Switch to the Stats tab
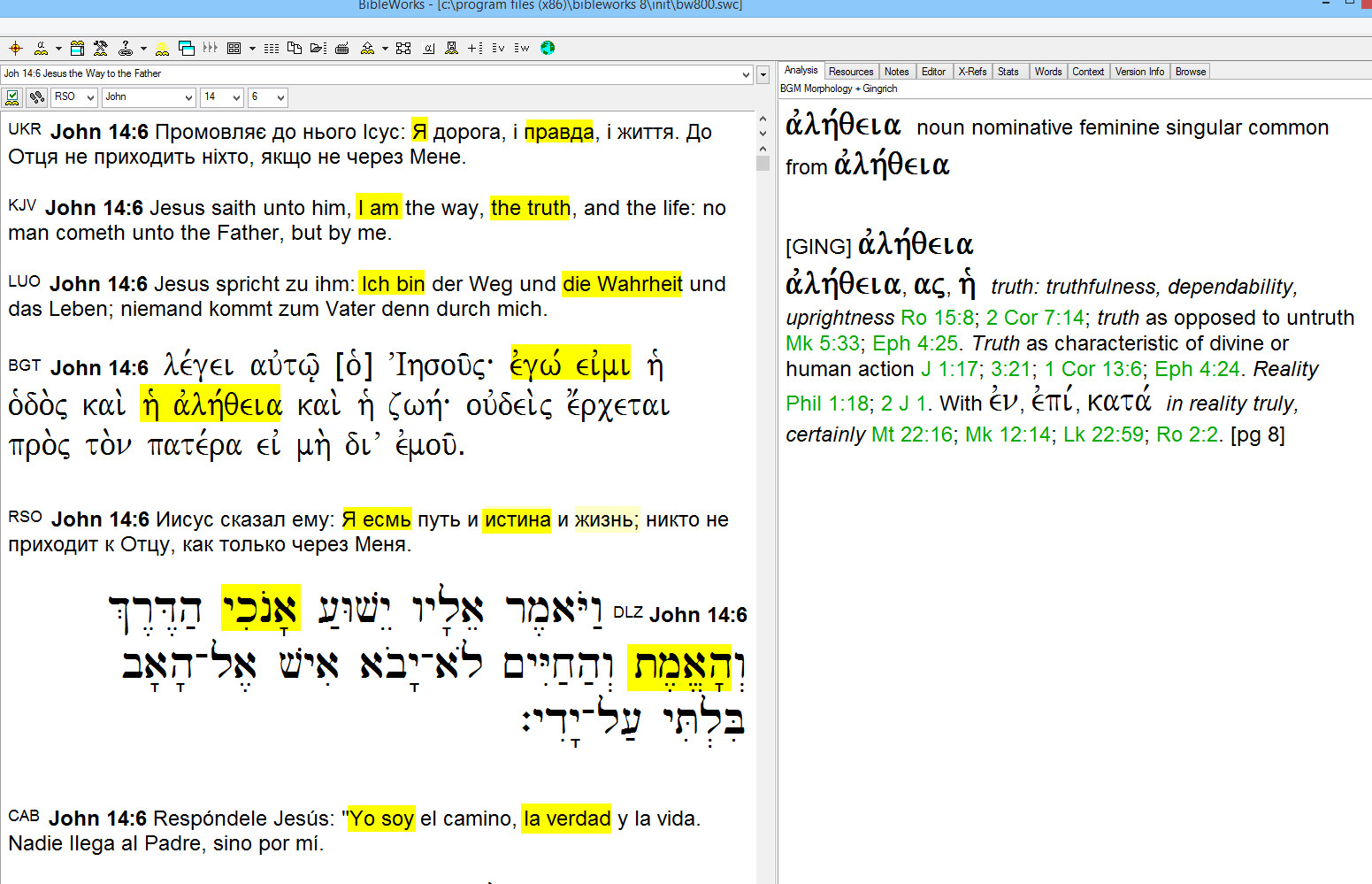This screenshot has height=884, width=1372. pyautogui.click(x=1008, y=72)
